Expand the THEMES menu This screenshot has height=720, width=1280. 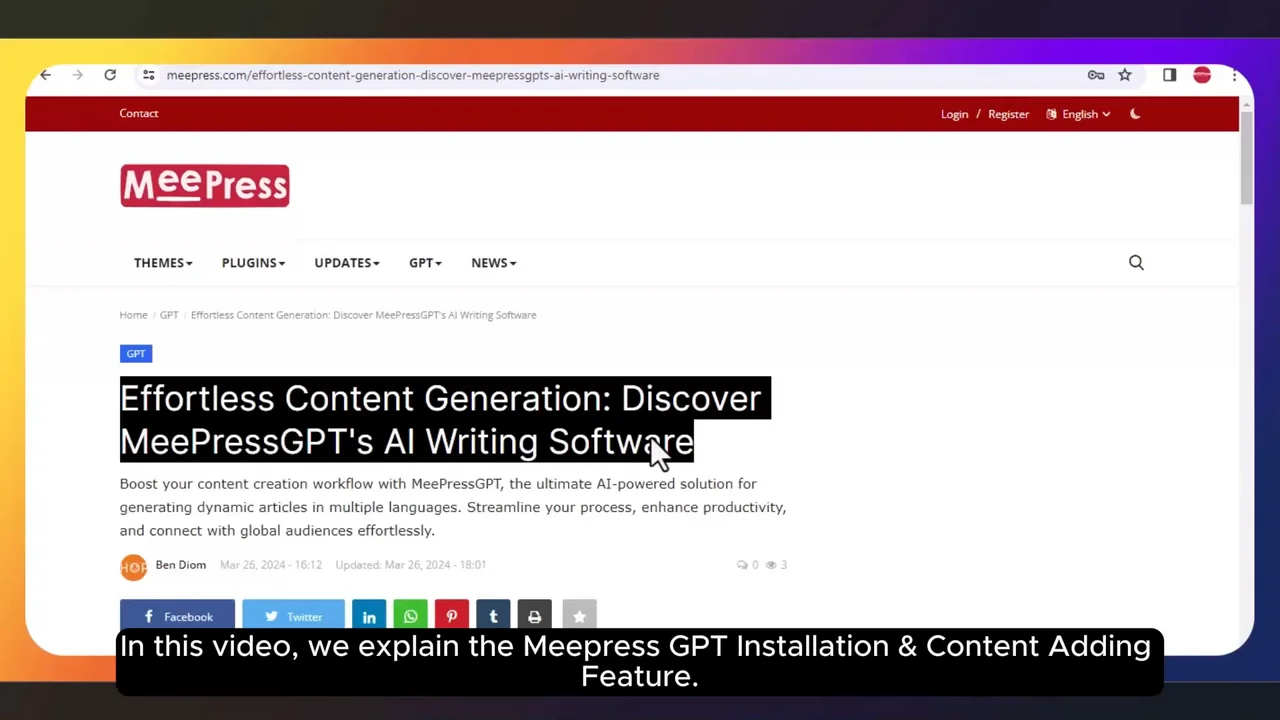point(163,263)
